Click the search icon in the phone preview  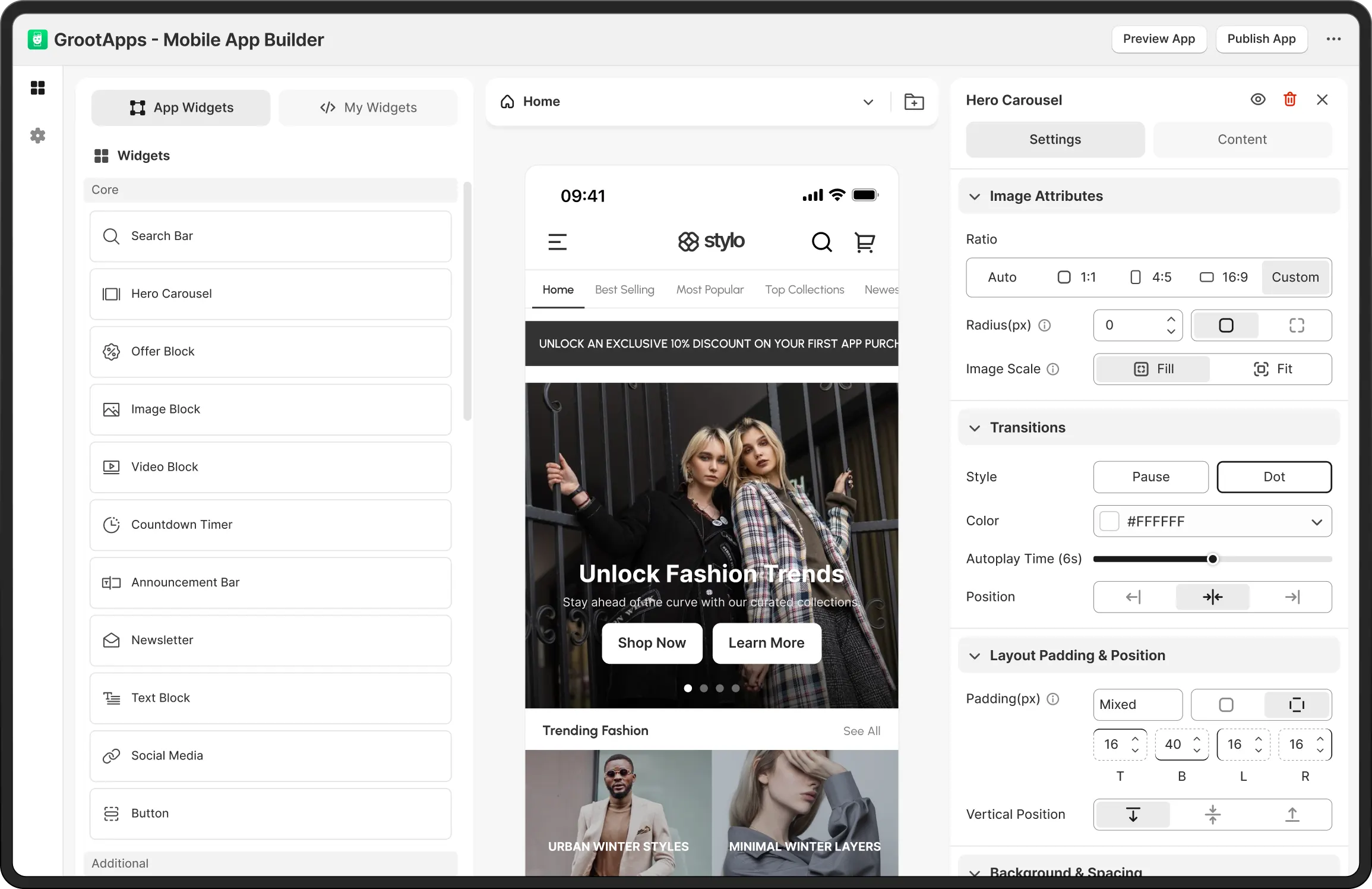(x=821, y=242)
